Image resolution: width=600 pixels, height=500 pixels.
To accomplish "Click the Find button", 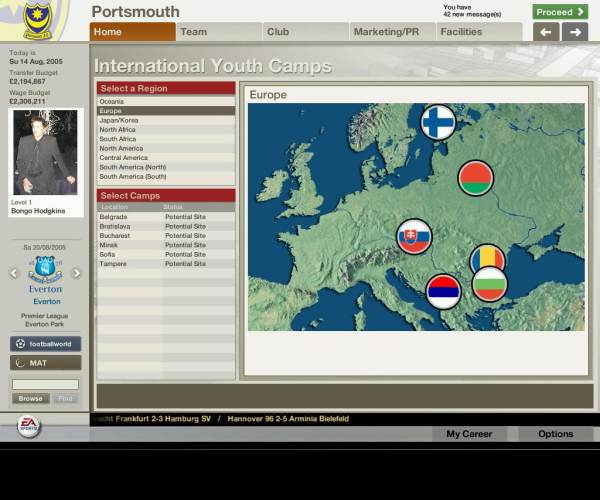I will point(65,399).
